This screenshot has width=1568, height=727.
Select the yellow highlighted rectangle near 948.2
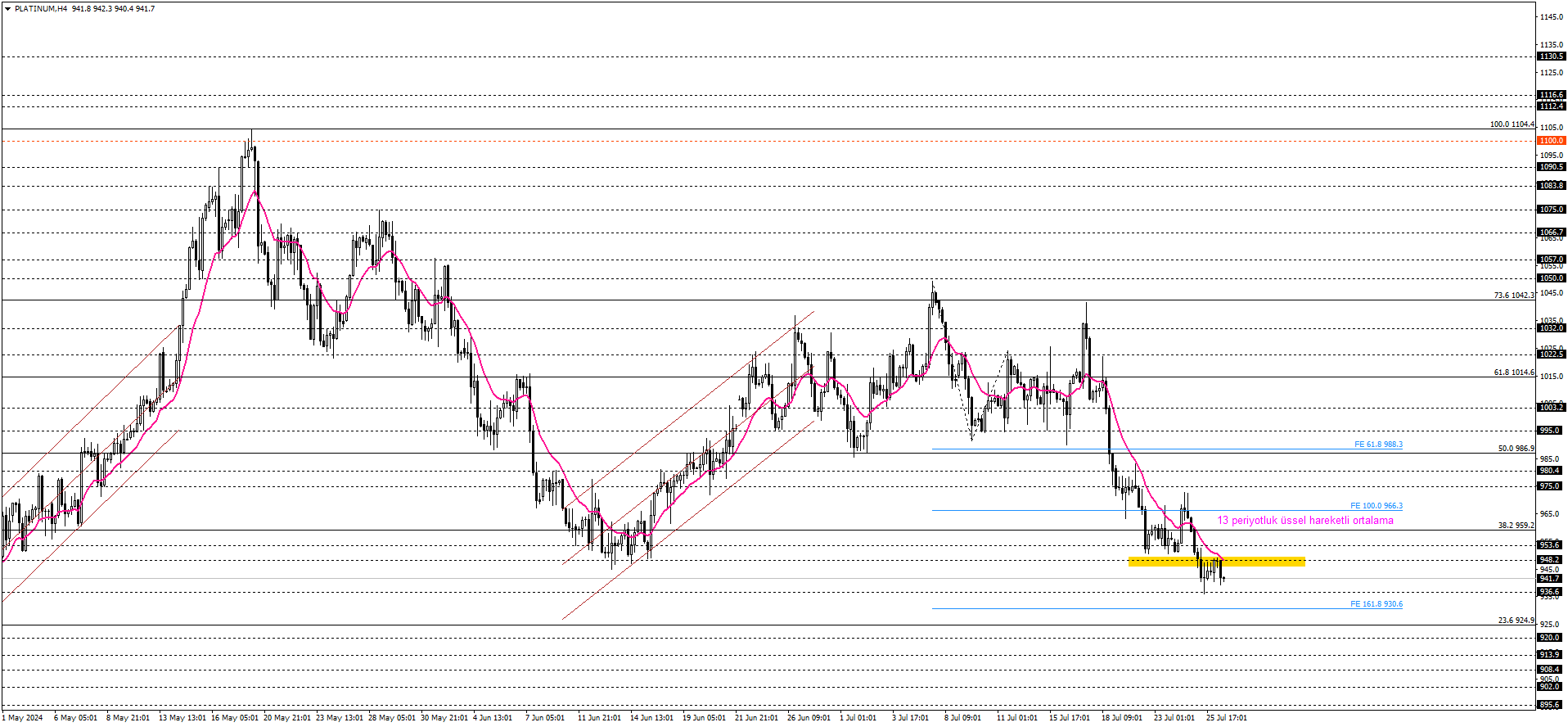1217,562
